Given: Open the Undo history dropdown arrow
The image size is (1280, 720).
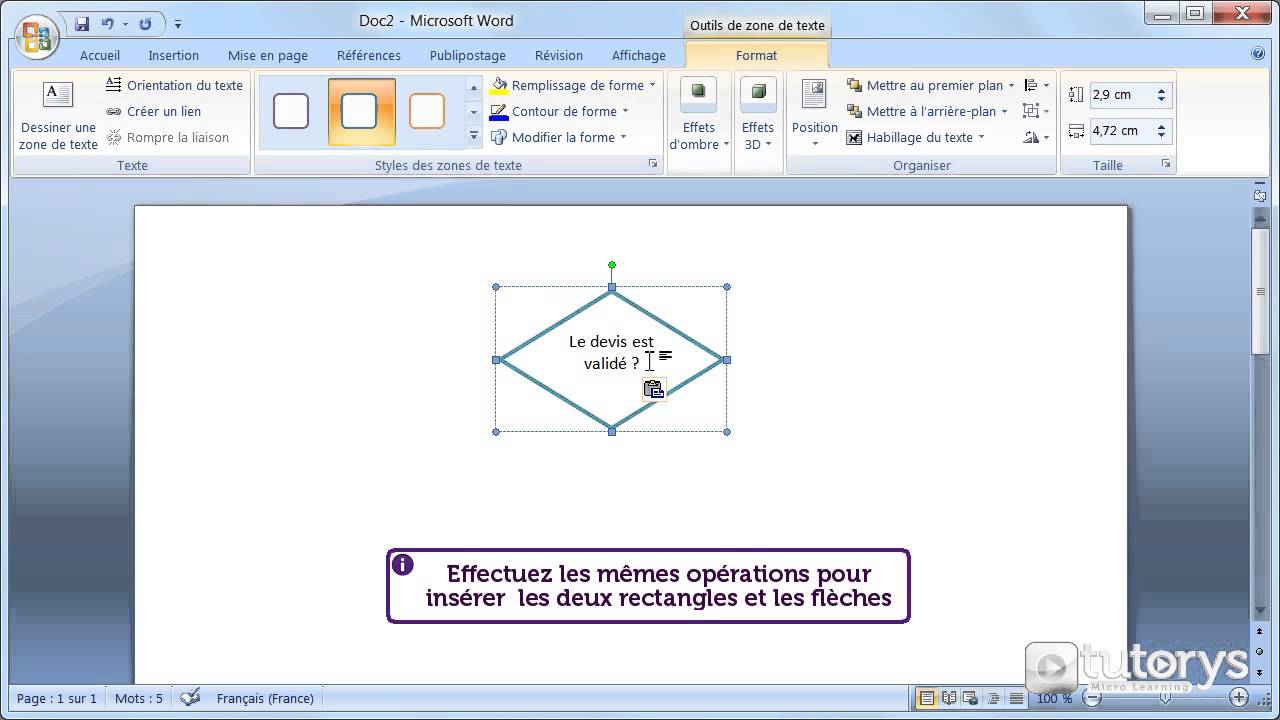Looking at the screenshot, I should [x=124, y=24].
